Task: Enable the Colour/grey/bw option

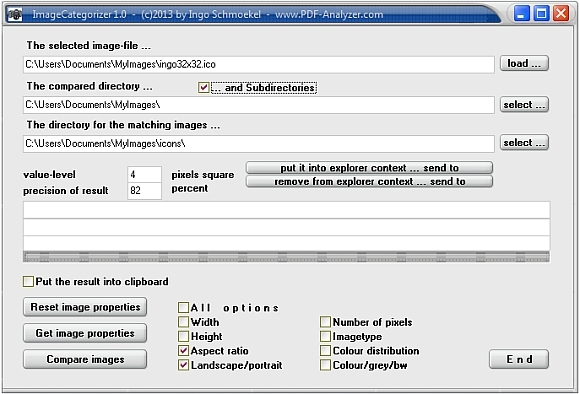Action: [x=325, y=365]
